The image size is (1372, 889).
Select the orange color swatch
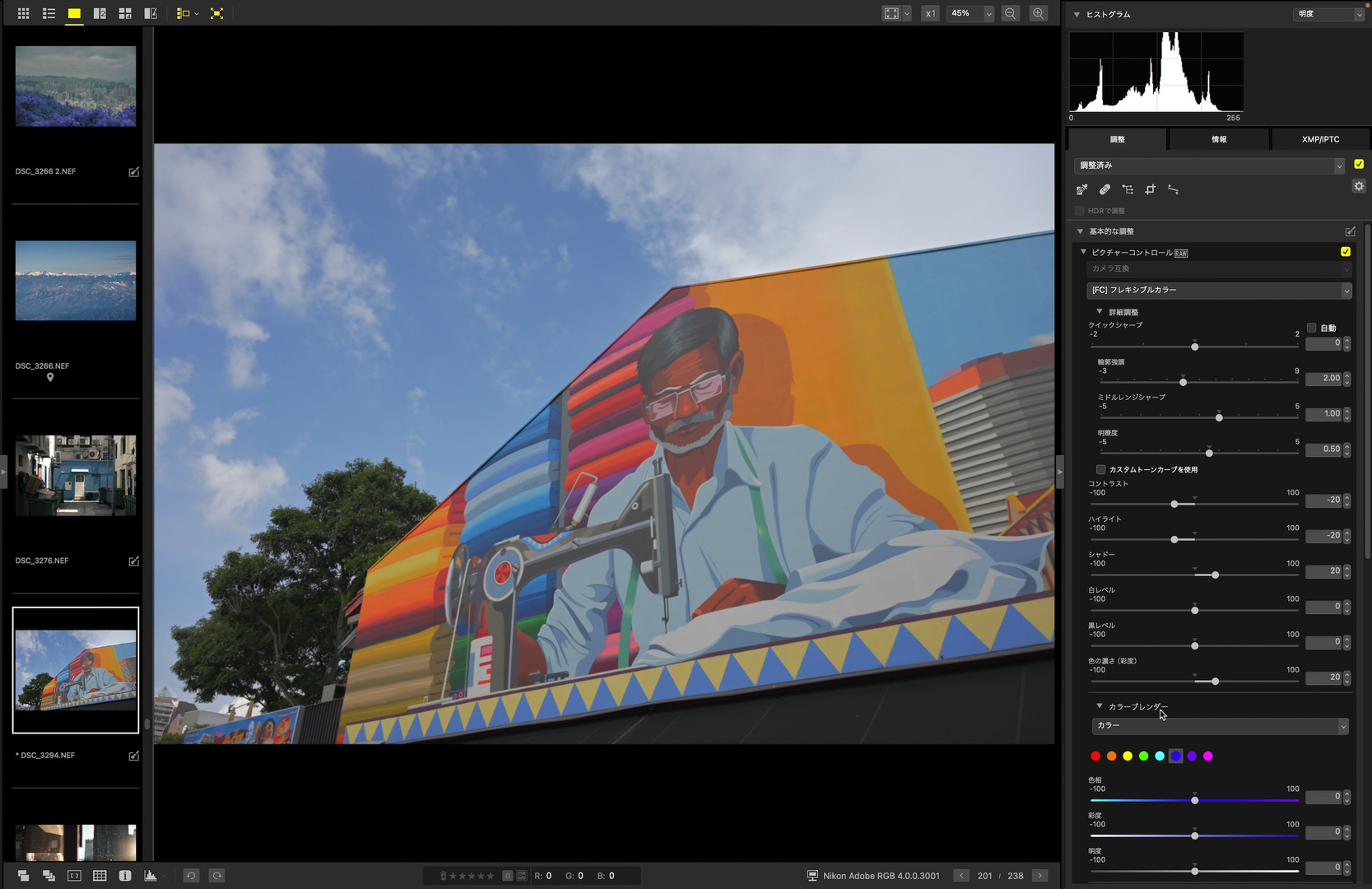click(x=1112, y=756)
